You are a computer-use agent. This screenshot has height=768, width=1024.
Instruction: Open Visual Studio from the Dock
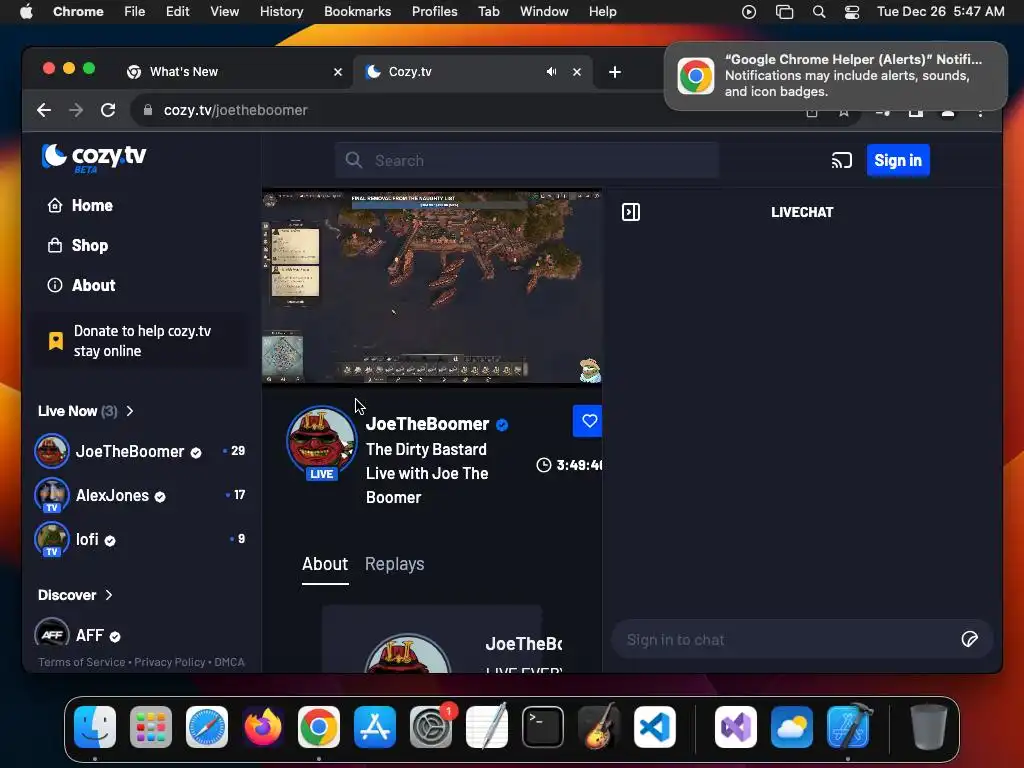pos(736,727)
